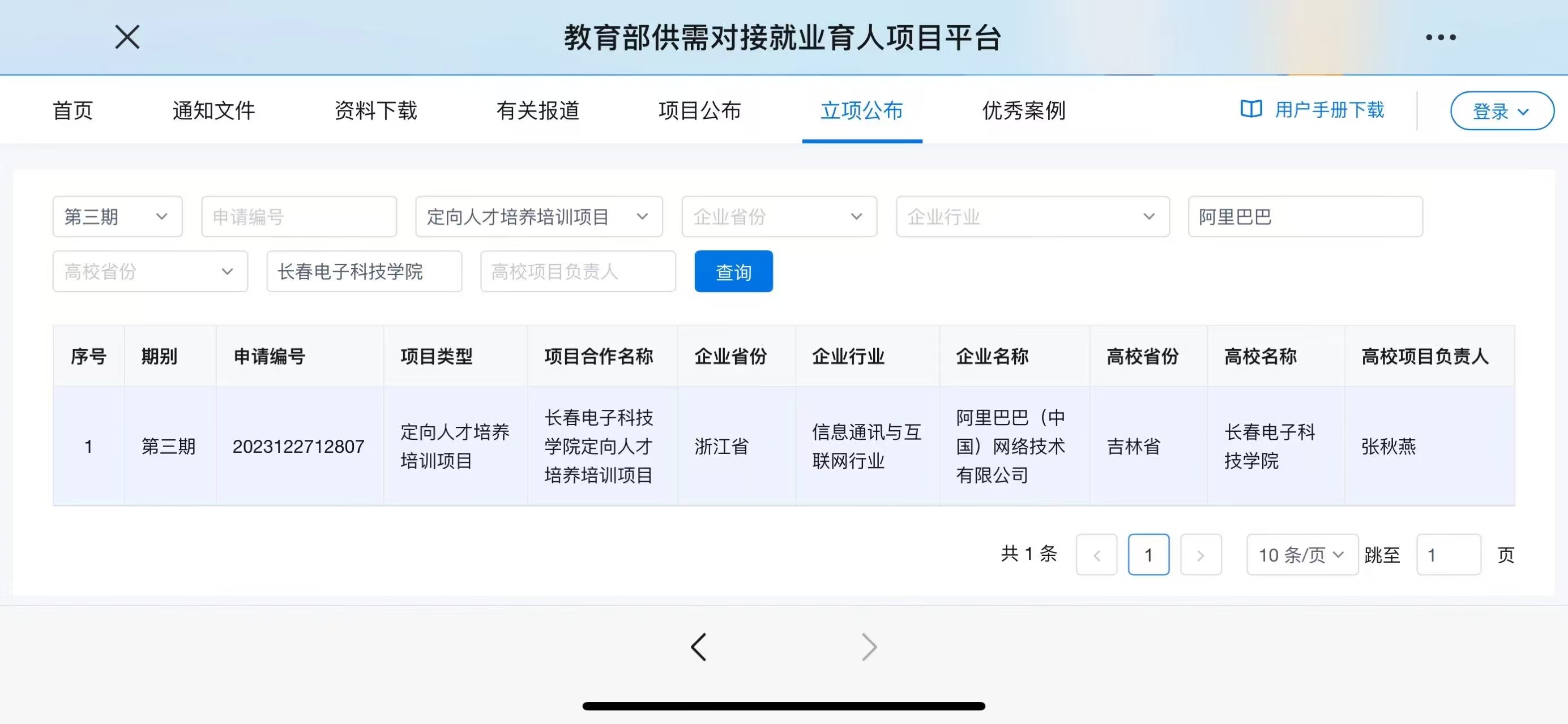This screenshot has height=724, width=1568.
Task: Open the 项目公布 tab
Action: [x=699, y=110]
